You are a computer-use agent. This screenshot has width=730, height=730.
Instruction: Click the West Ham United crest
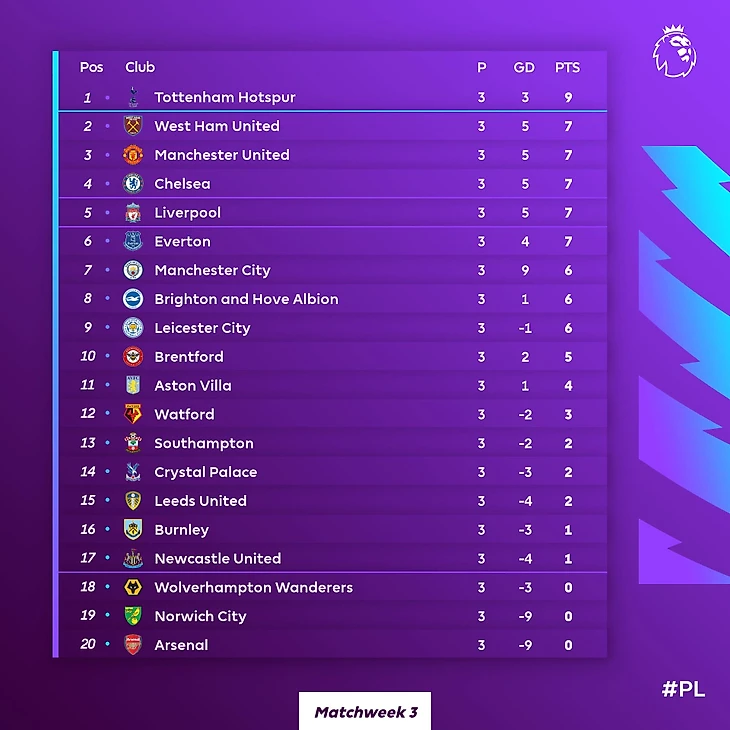click(133, 126)
